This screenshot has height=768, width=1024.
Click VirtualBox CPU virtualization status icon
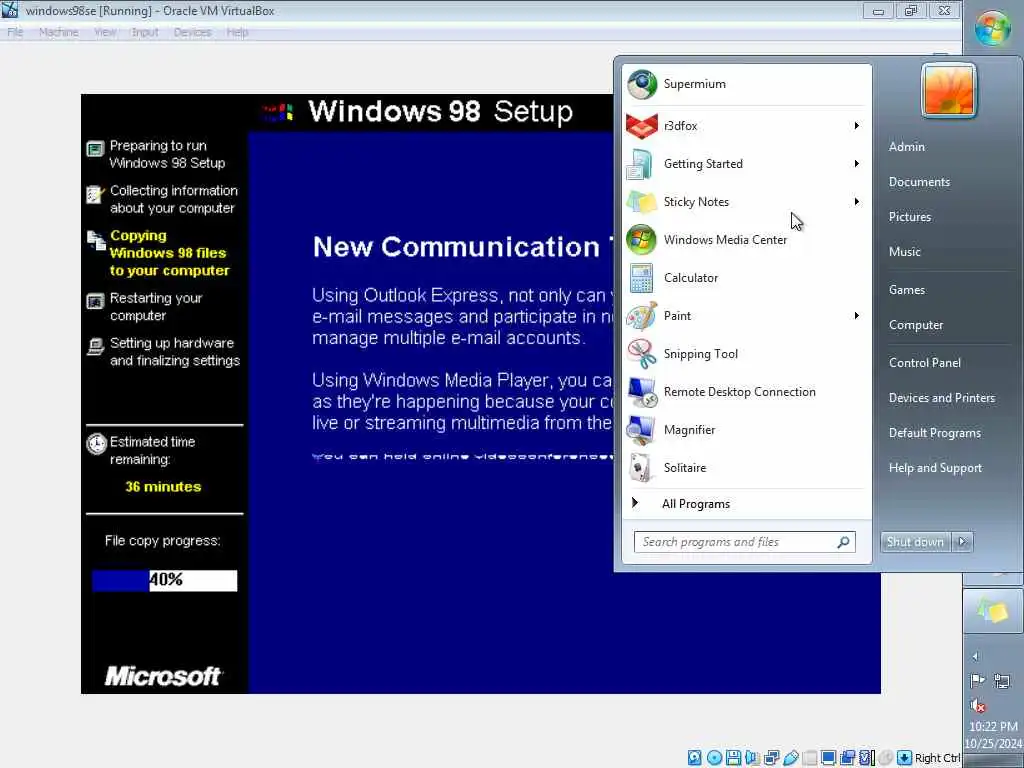pos(867,758)
